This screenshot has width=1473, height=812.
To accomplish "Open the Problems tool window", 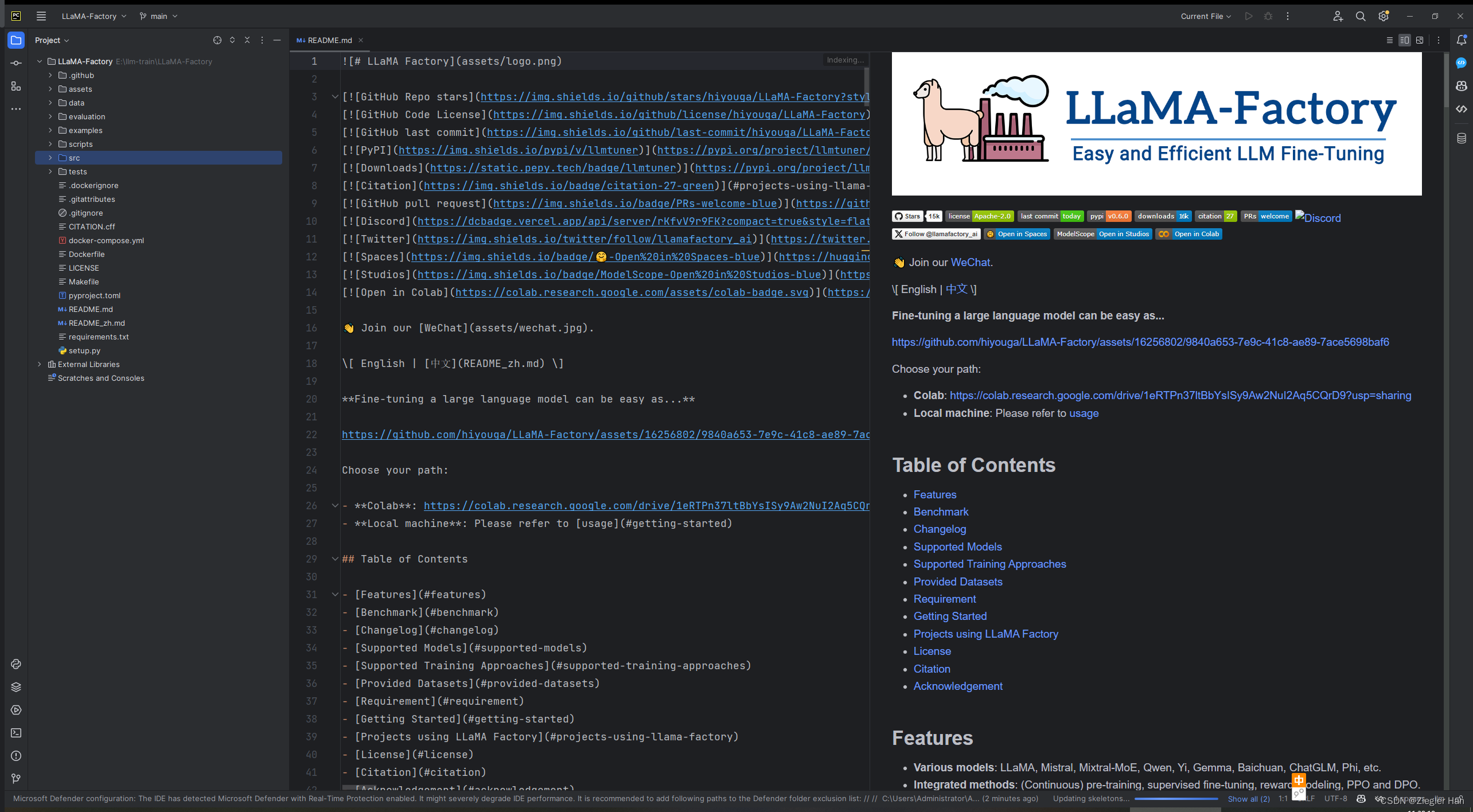I will 16,756.
